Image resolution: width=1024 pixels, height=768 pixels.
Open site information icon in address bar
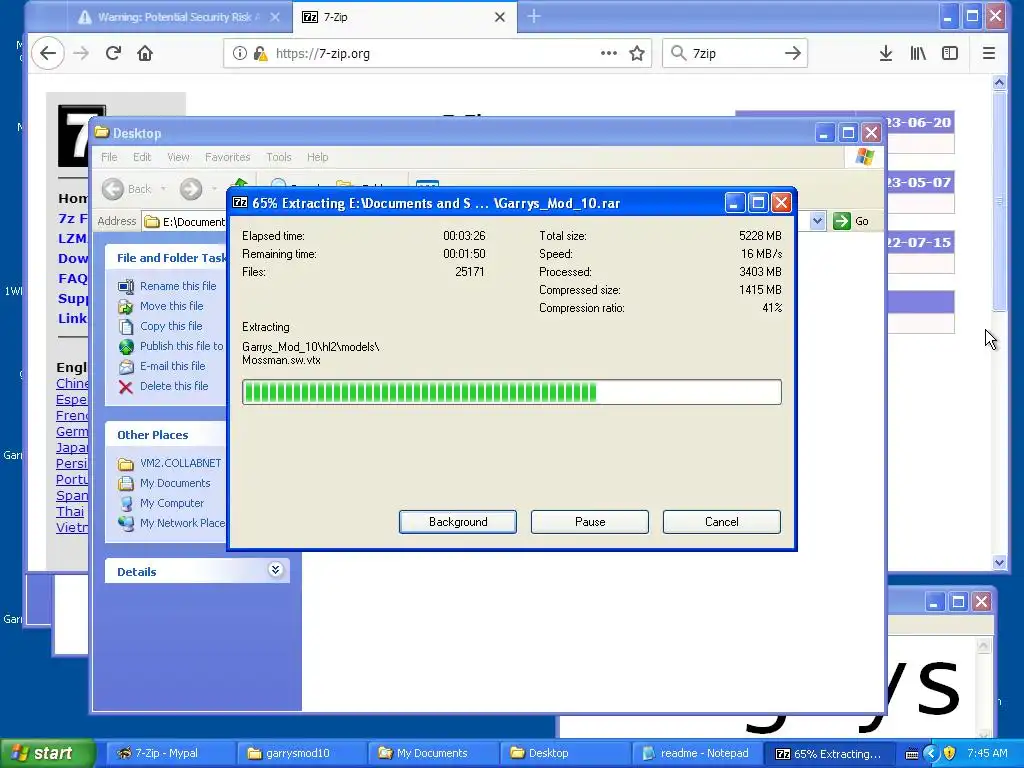(240, 53)
